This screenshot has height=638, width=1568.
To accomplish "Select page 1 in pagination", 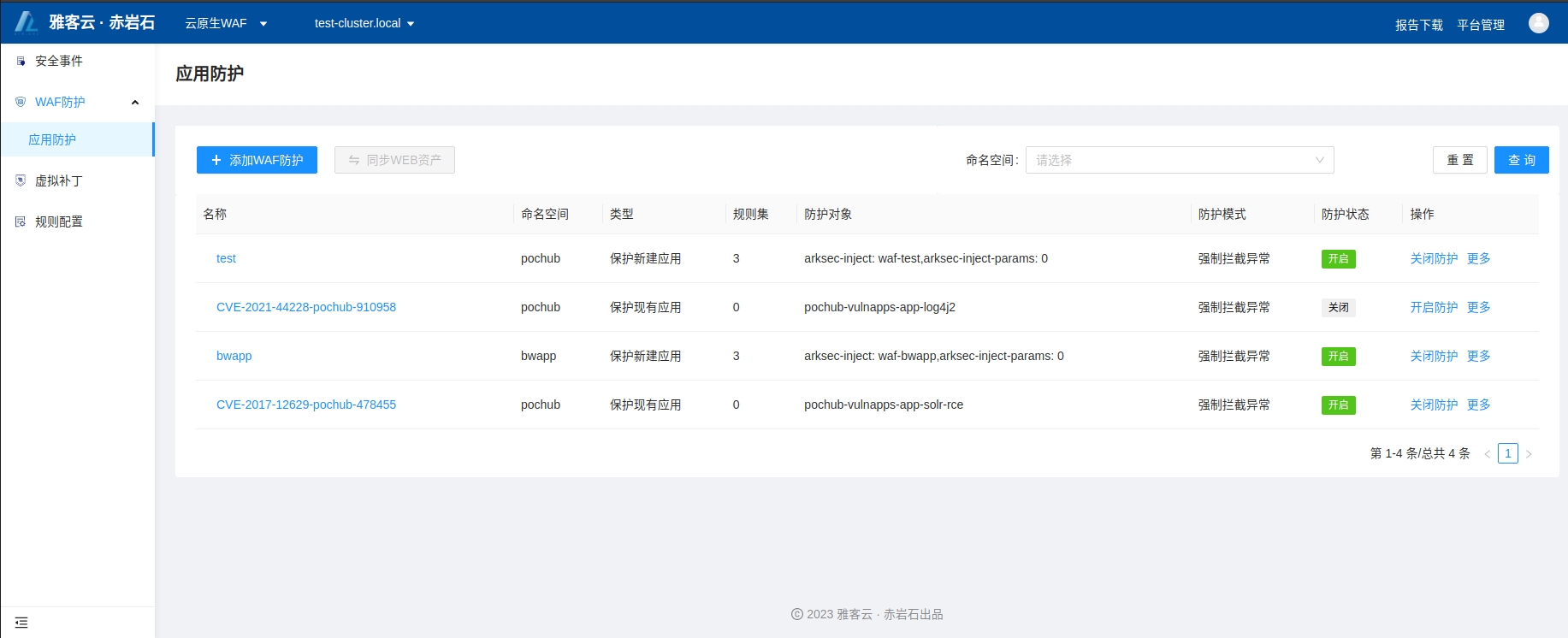I will [x=1508, y=453].
